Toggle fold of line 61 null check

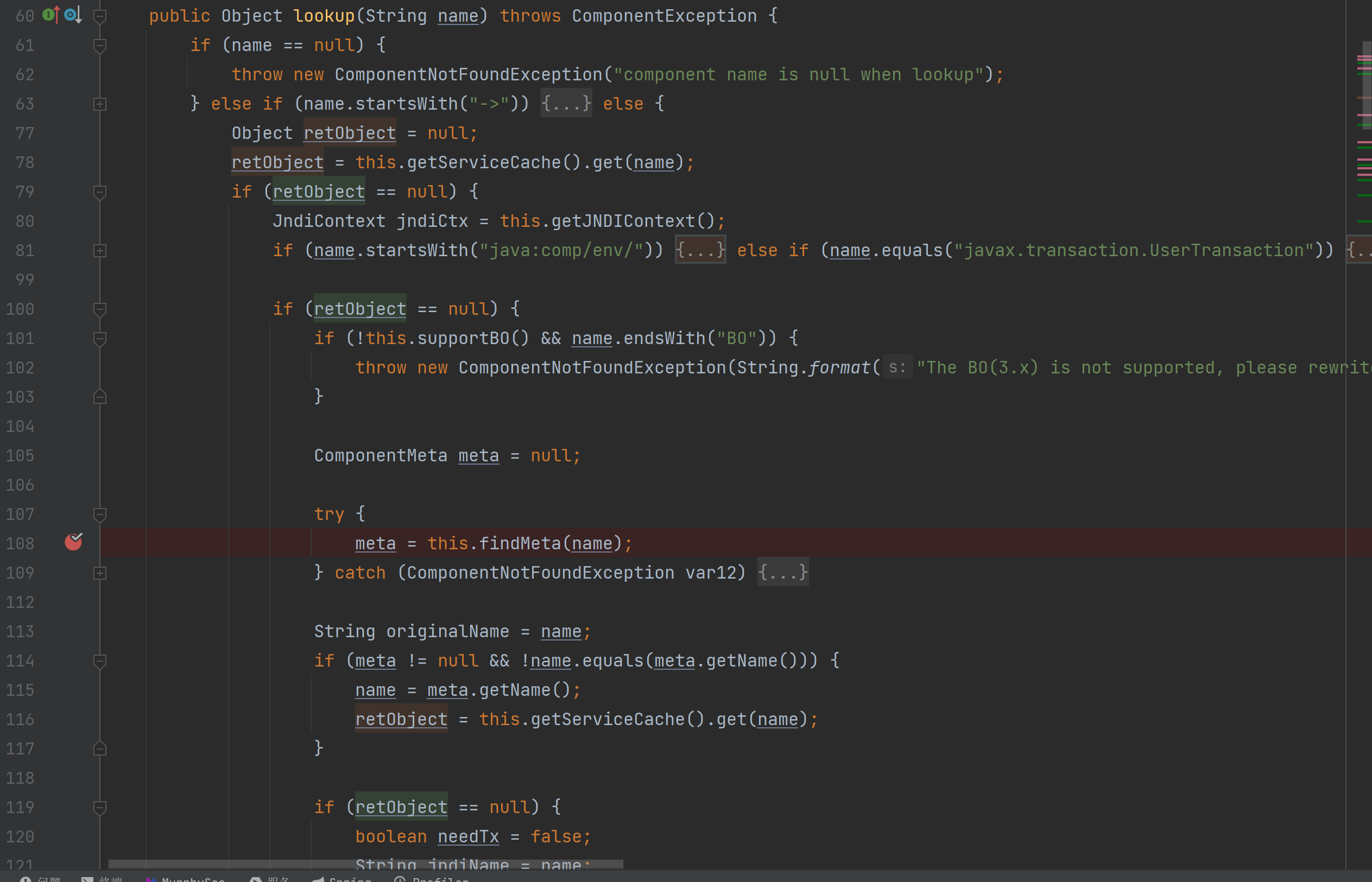tap(100, 45)
